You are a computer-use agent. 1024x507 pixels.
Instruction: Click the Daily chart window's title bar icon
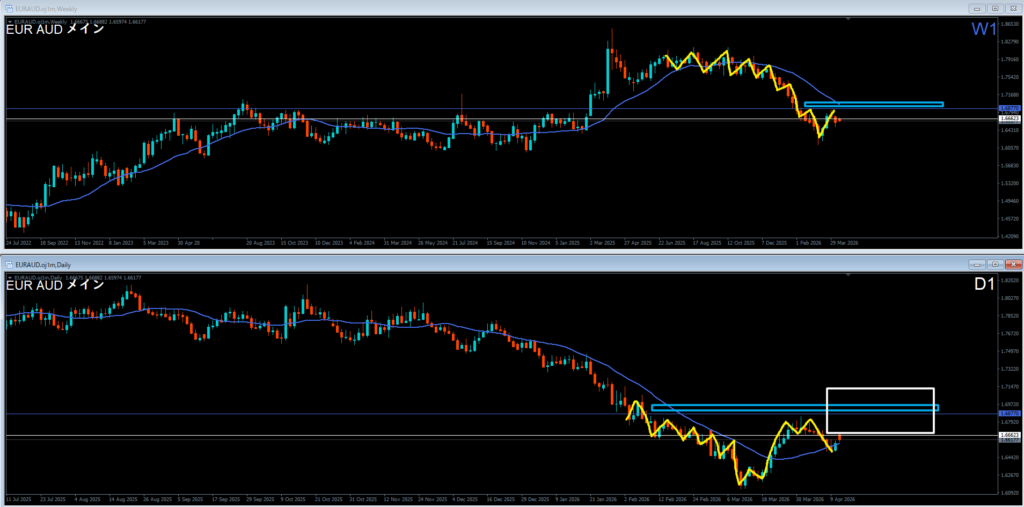pyautogui.click(x=10, y=264)
